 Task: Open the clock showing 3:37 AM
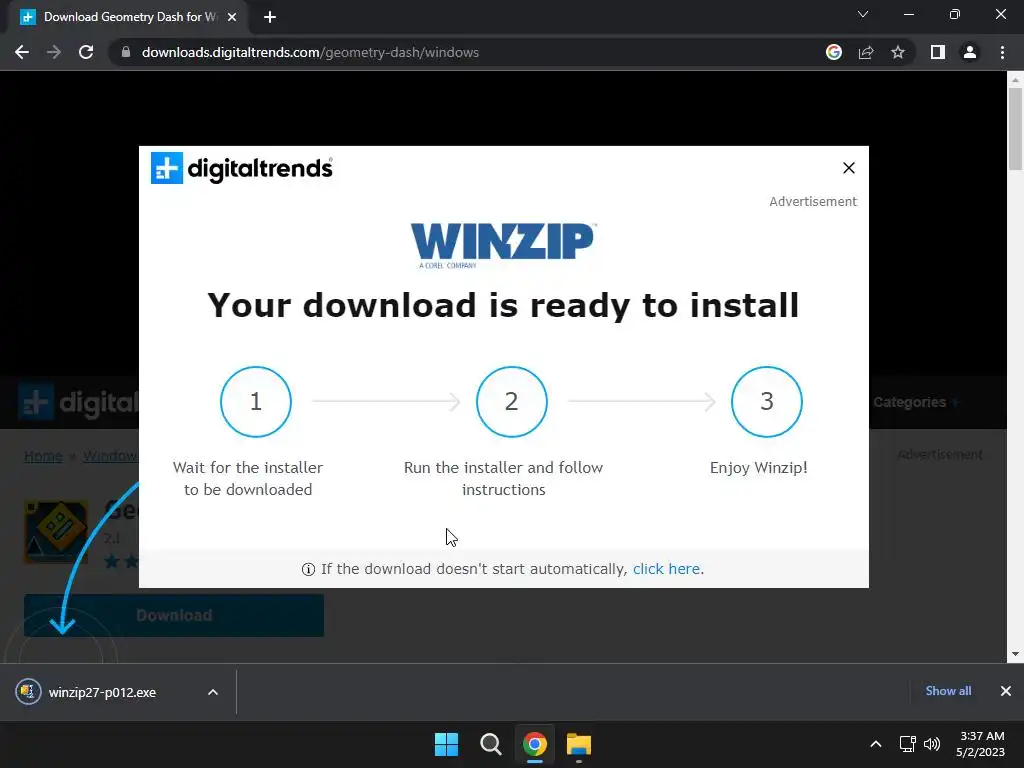point(981,744)
